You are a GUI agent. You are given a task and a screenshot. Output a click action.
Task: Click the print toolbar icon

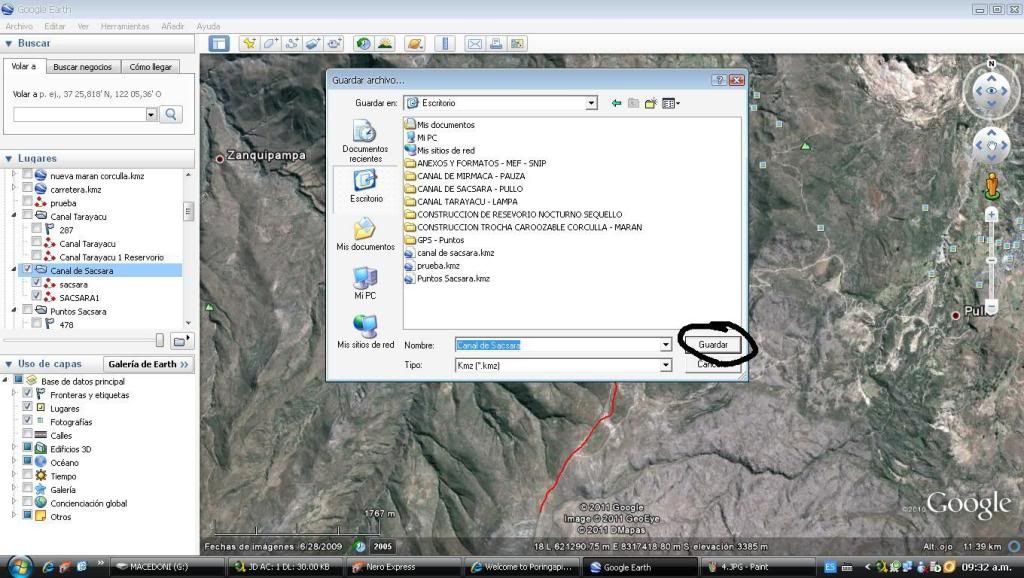tap(496, 44)
